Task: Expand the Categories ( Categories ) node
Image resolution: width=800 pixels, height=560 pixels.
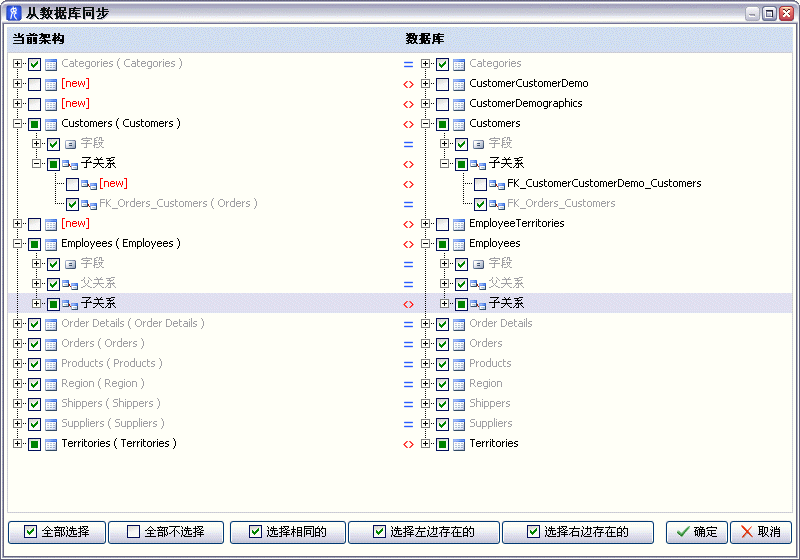Action: [x=17, y=64]
